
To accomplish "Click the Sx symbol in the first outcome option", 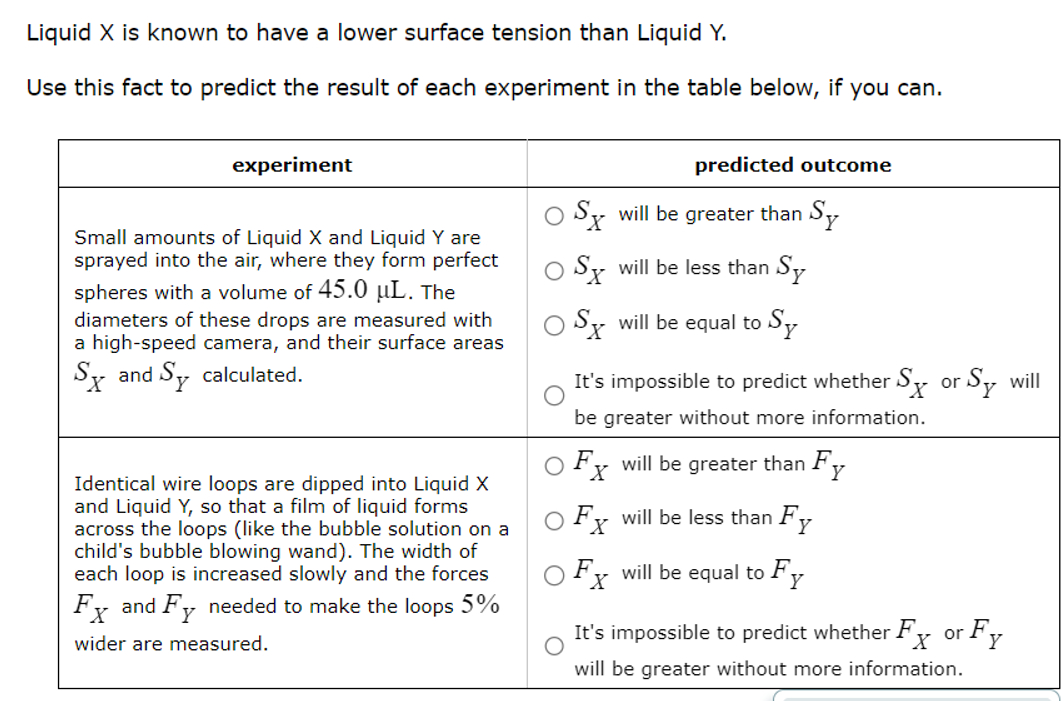I will tap(584, 211).
